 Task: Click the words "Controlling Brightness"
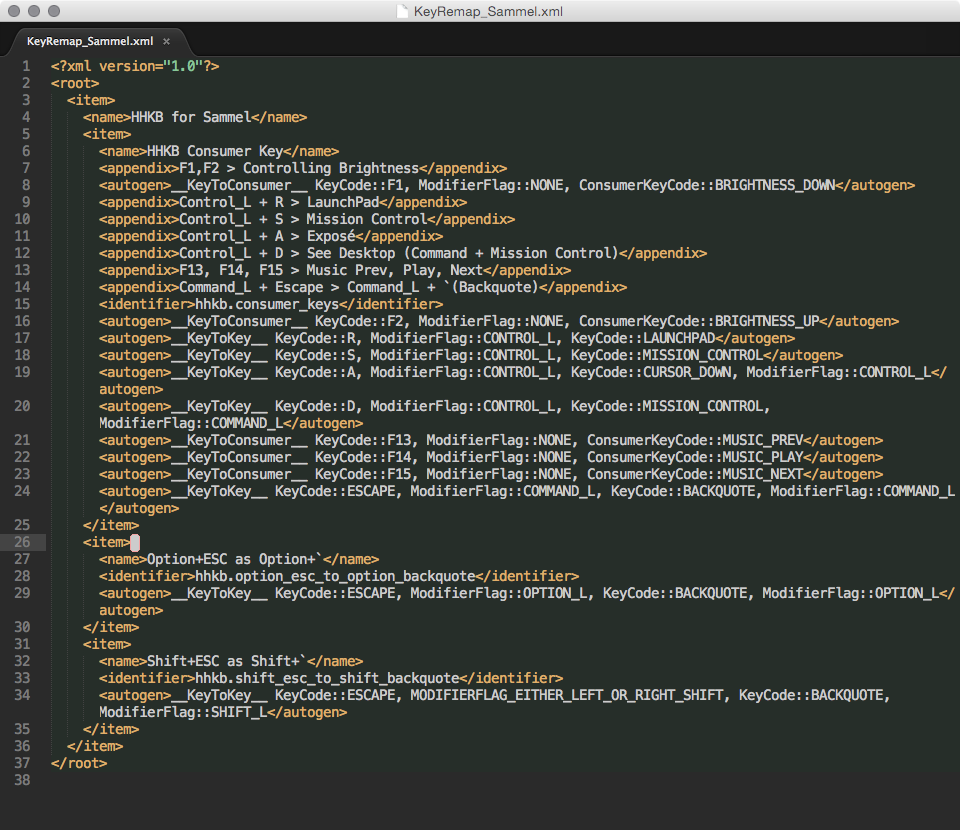[x=331, y=168]
